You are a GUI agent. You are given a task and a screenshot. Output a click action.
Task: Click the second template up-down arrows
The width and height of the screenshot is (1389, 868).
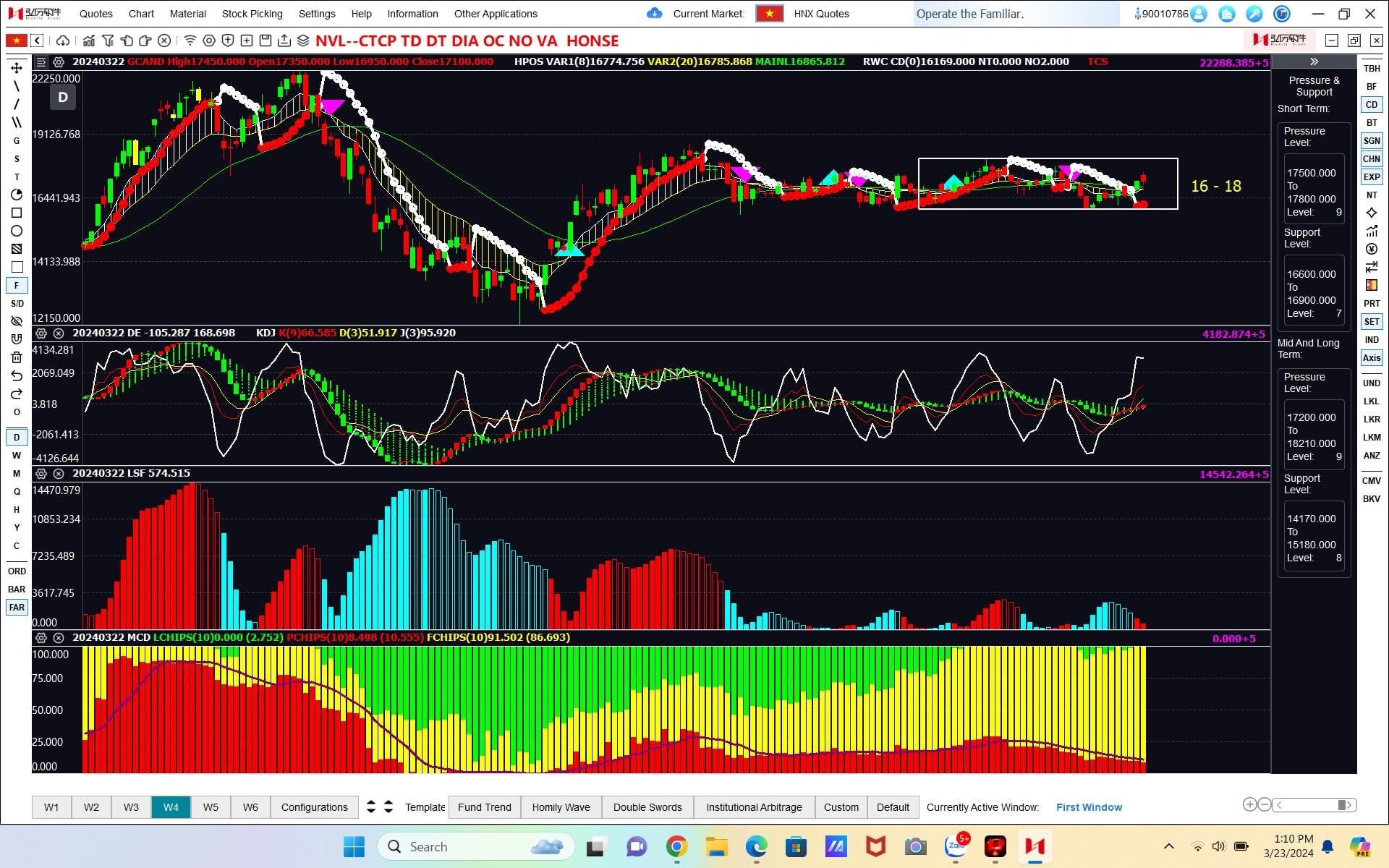[388, 807]
